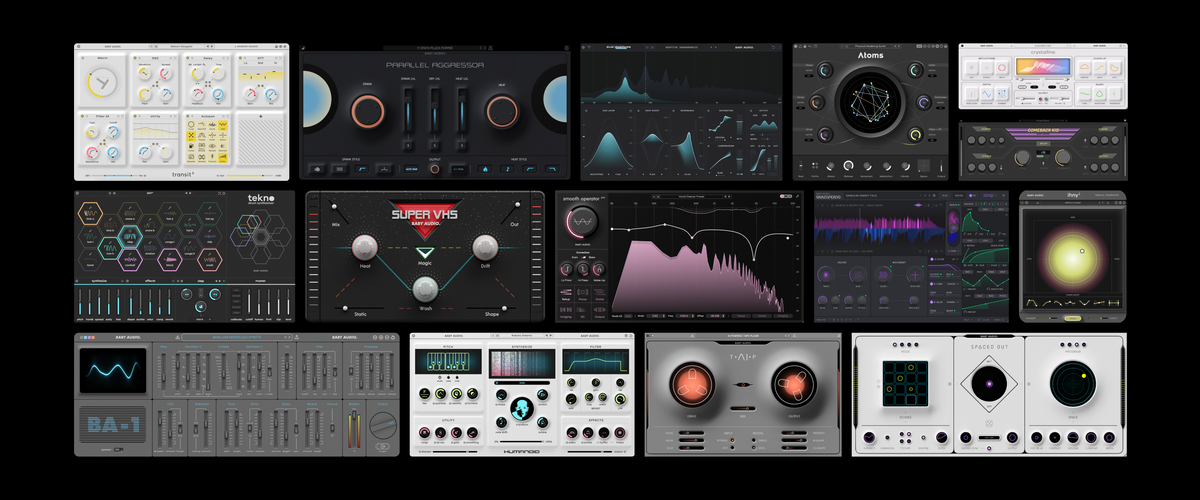Viewport: 1200px width, 500px height.
Task: Click the large sine-wave knob in Smooth Operator
Action: click(582, 221)
